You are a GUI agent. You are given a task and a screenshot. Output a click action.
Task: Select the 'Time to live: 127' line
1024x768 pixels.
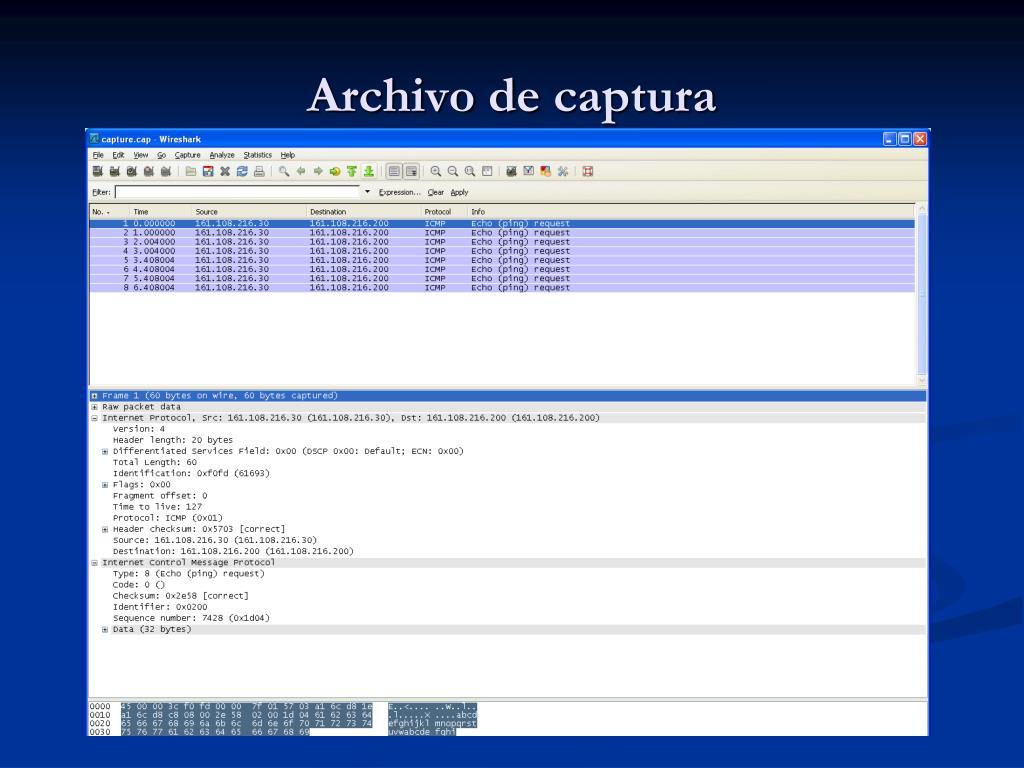157,507
